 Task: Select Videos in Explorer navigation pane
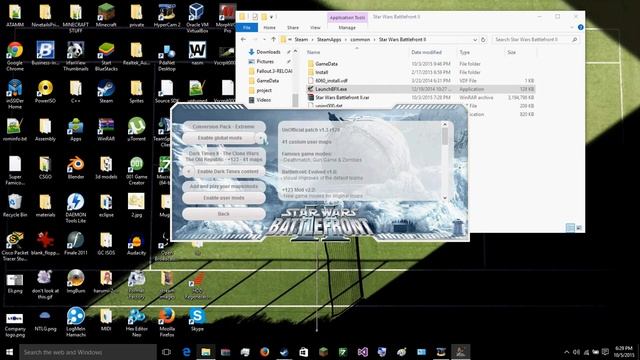pyautogui.click(x=263, y=100)
